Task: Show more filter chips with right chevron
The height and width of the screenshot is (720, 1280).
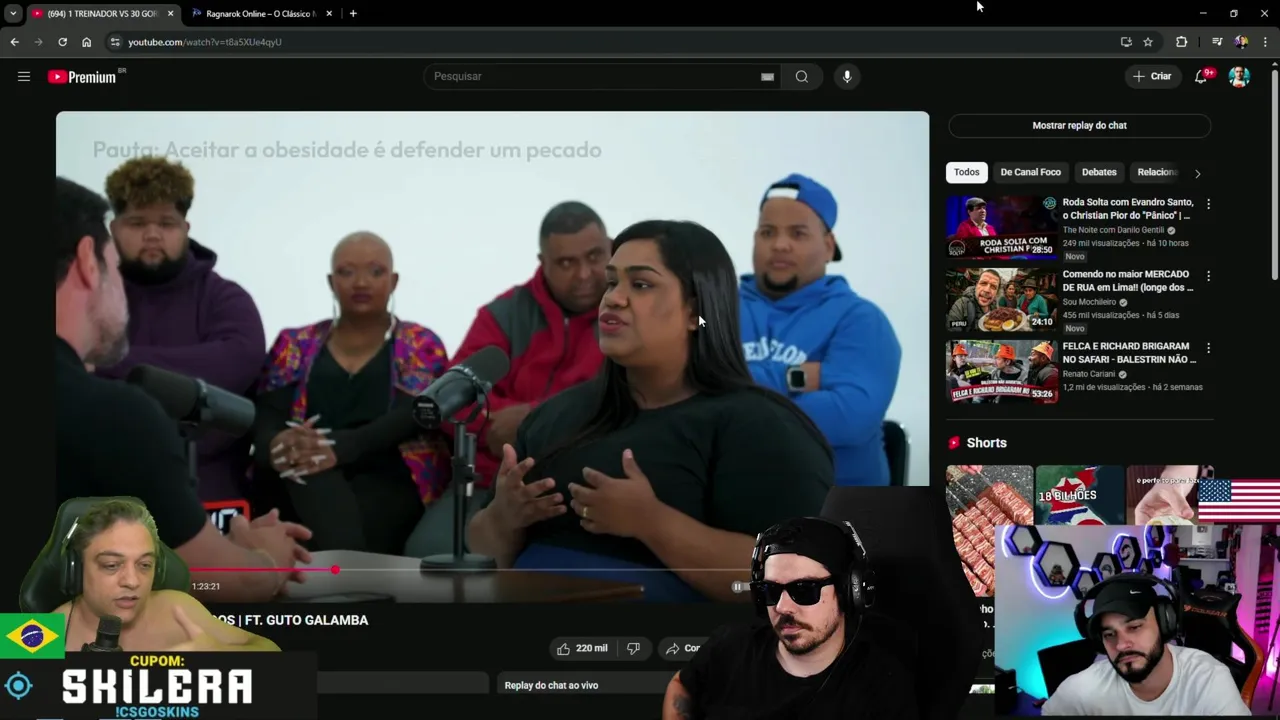Action: pos(1197,173)
